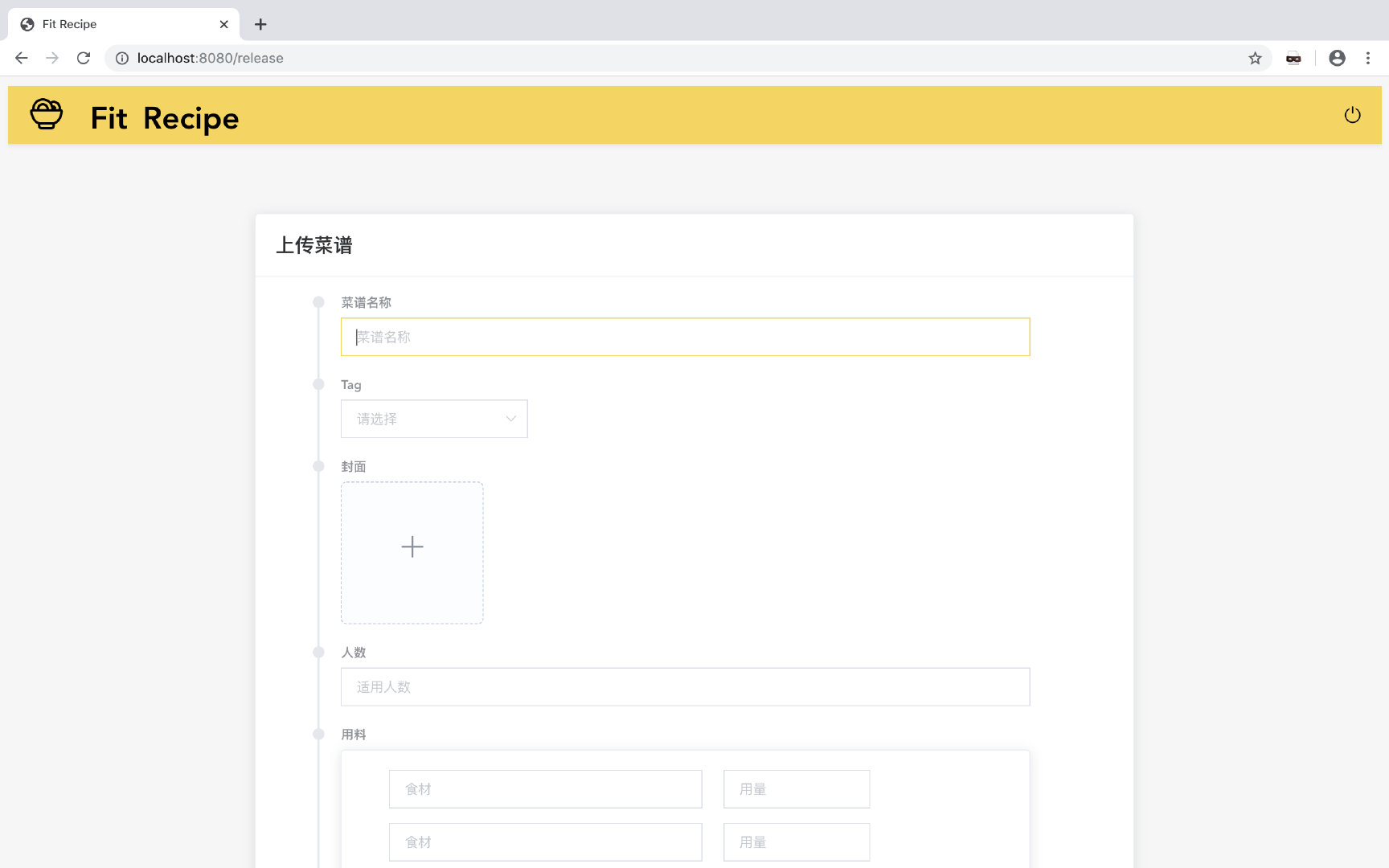This screenshot has width=1389, height=868.
Task: Click the 用料 ingredients label
Action: click(x=354, y=735)
